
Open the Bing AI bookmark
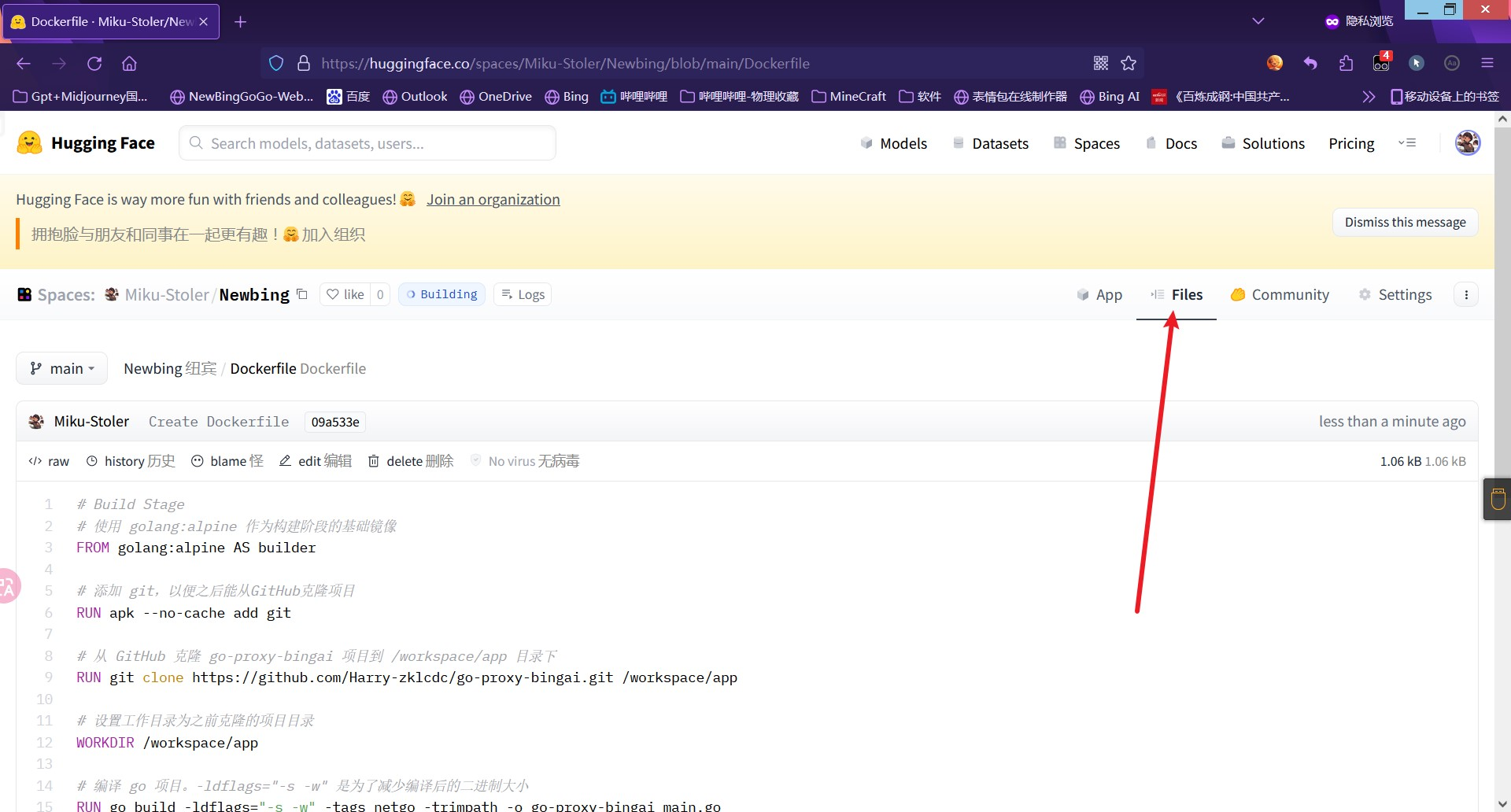(x=1110, y=97)
